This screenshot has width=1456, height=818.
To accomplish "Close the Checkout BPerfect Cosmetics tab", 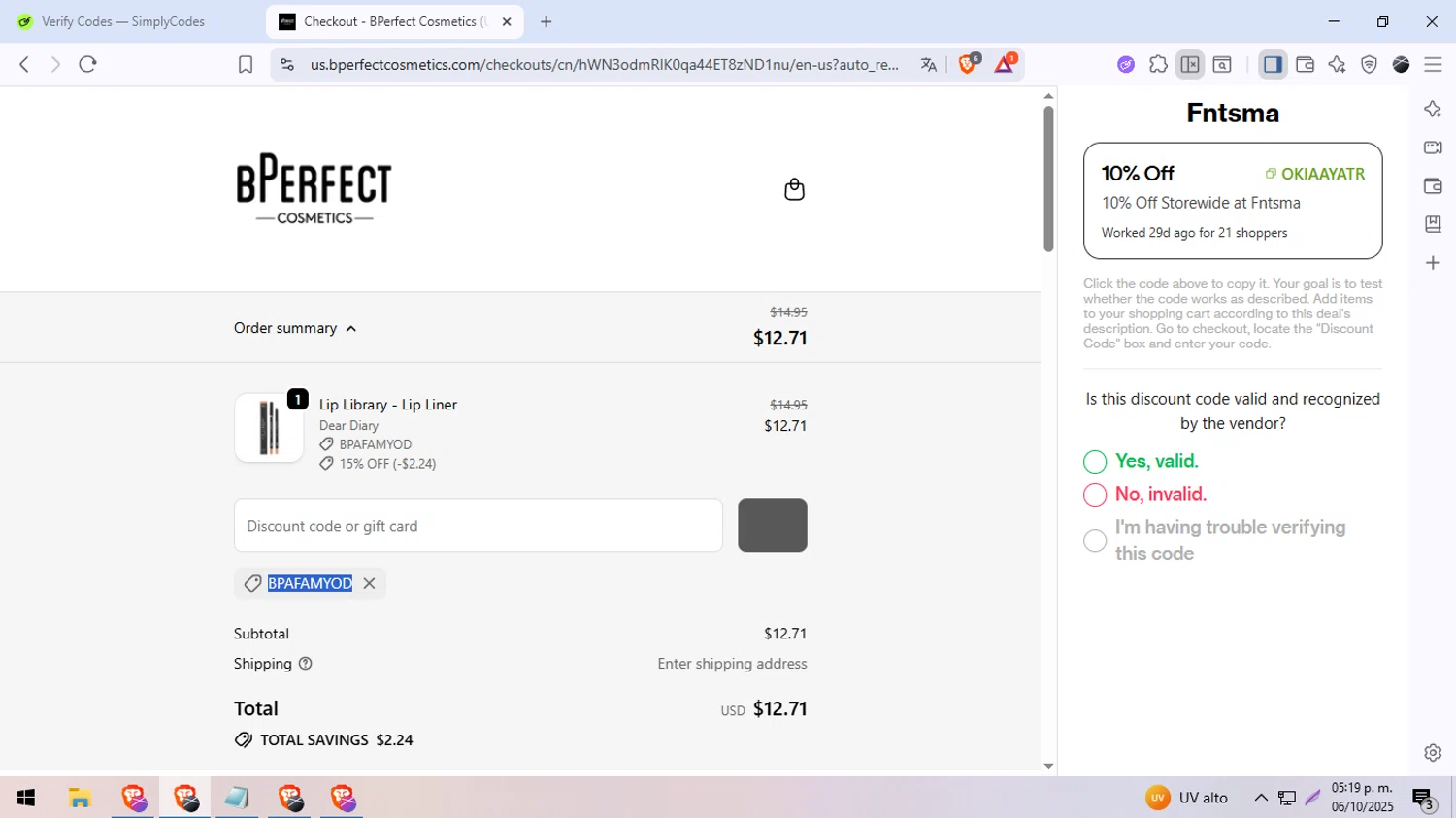I will click(x=507, y=21).
